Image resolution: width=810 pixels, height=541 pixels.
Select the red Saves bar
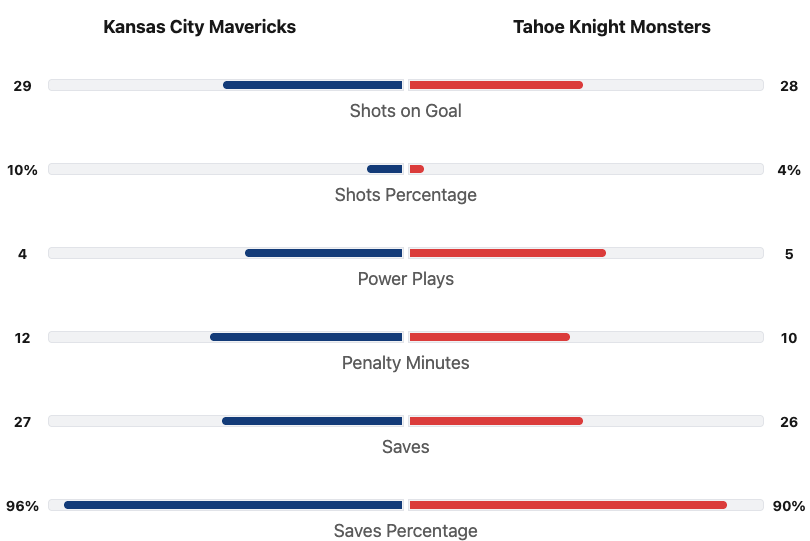[x=496, y=421]
